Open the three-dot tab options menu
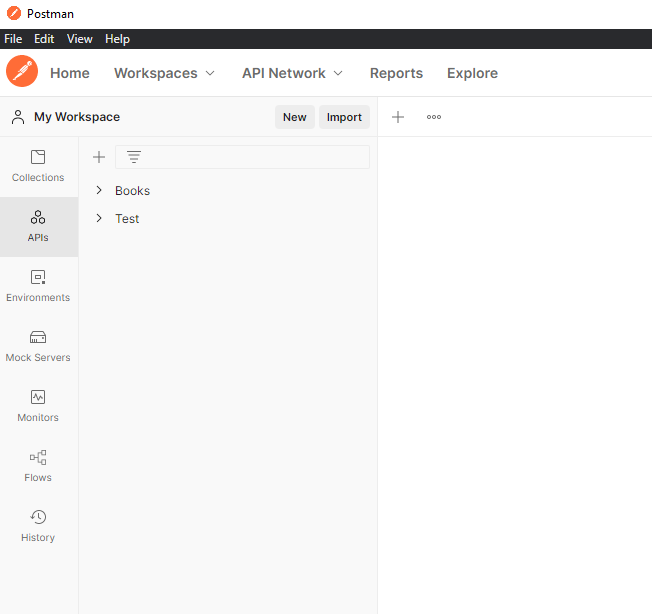Image resolution: width=652 pixels, height=614 pixels. [x=434, y=117]
